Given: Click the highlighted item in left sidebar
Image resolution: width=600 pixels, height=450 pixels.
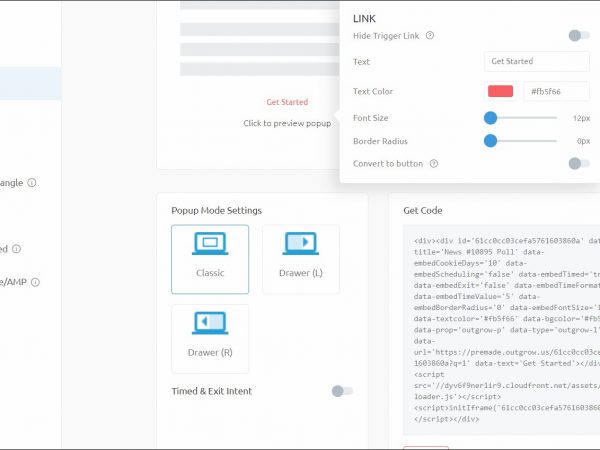Looking at the screenshot, I should (x=30, y=82).
